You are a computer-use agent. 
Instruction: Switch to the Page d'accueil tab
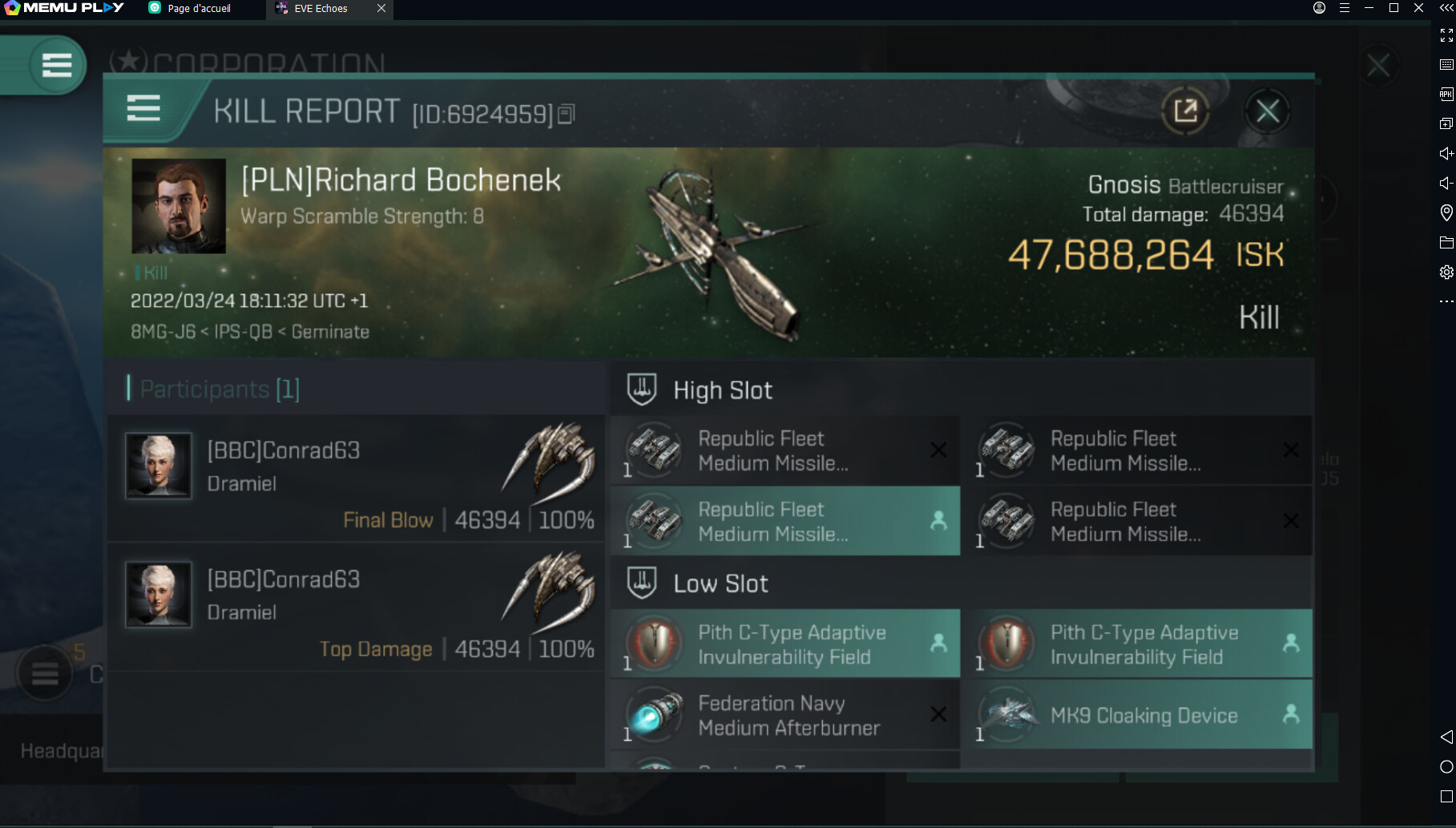pyautogui.click(x=199, y=9)
